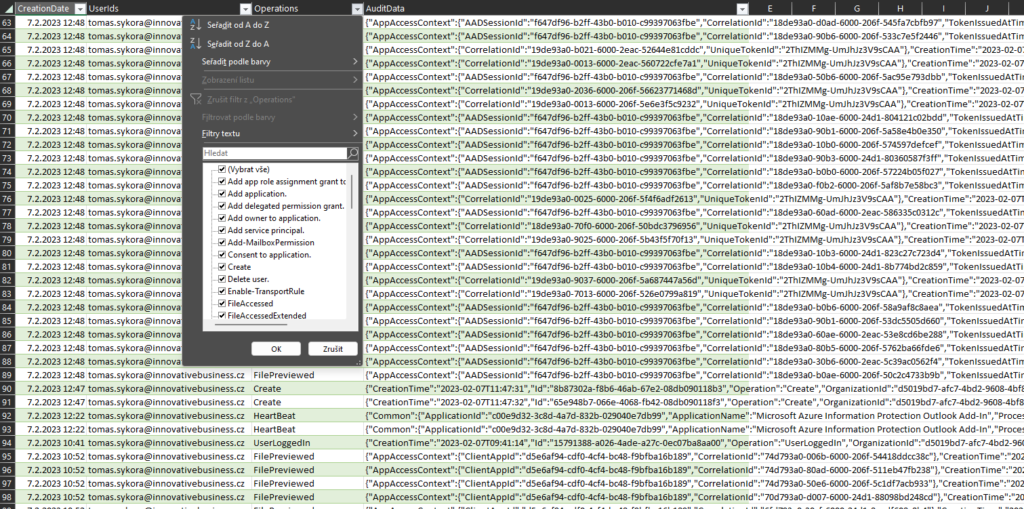This screenshot has width=1024, height=509.
Task: Click the OK button in filter menu
Action: pyautogui.click(x=276, y=349)
